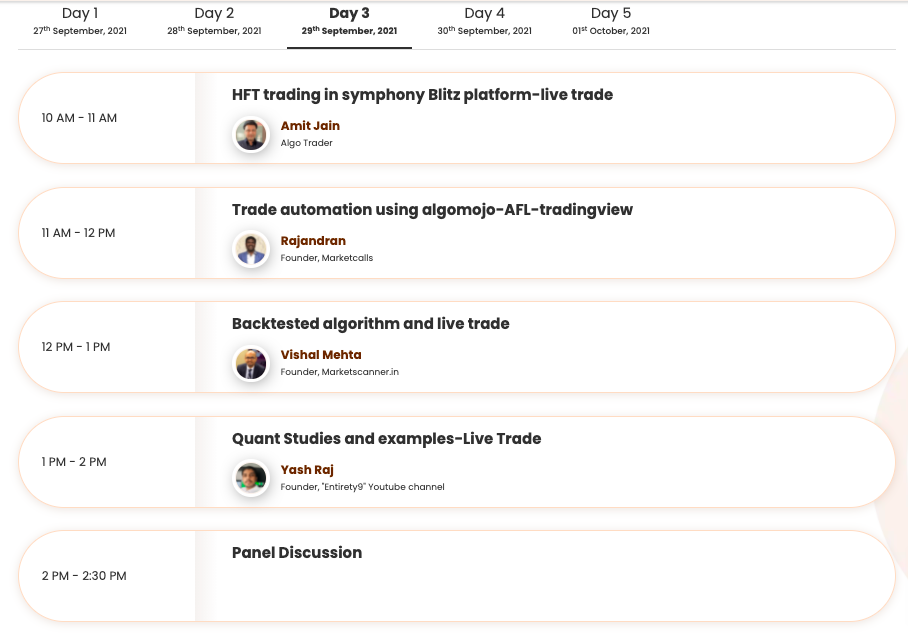Click the Rajandran speaker name
Viewport: 908px width, 641px height.
(313, 241)
